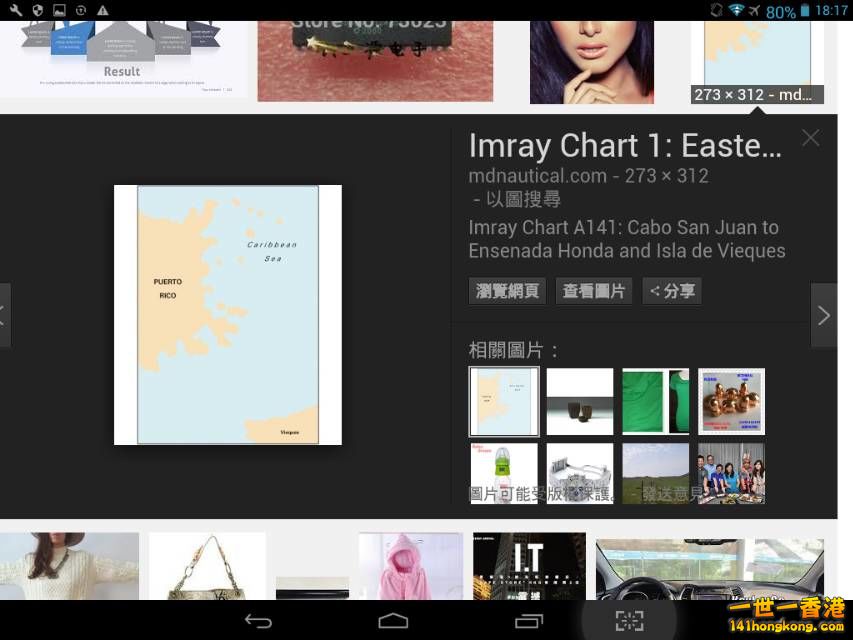Go to the next image with the right arrow
Image resolution: width=853 pixels, height=640 pixels.
(x=824, y=315)
